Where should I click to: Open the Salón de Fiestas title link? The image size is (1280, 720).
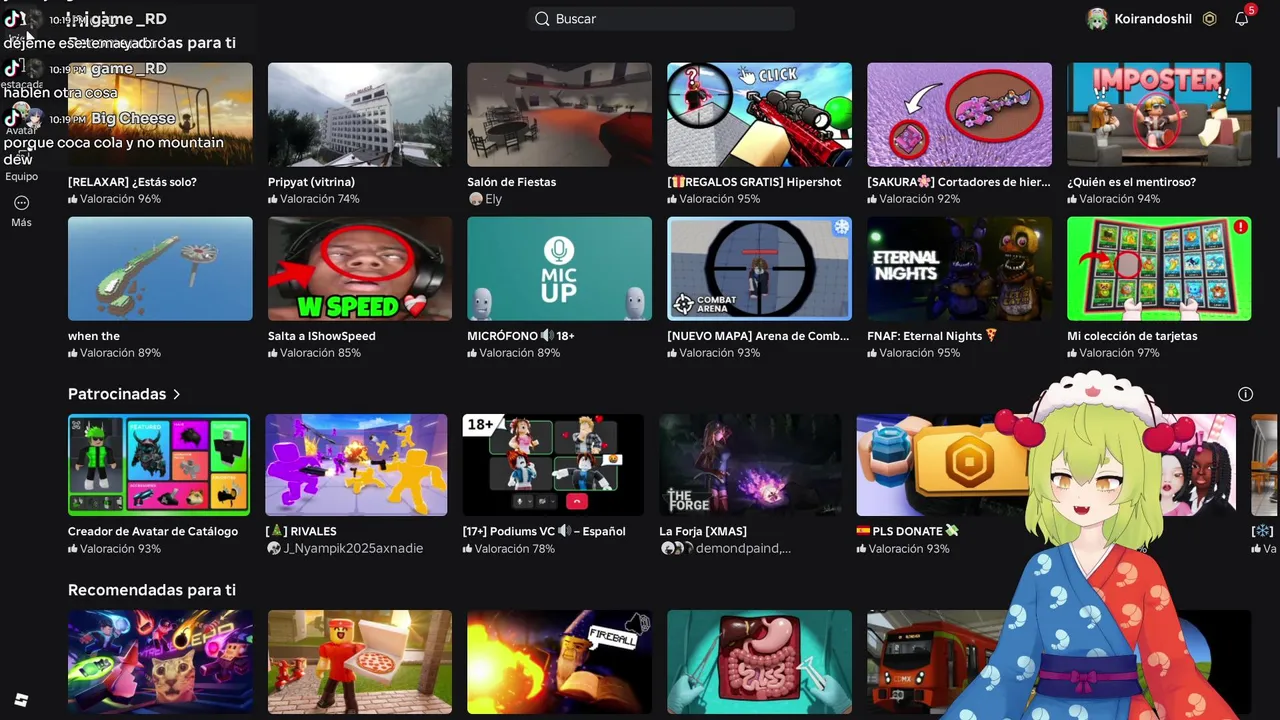511,182
